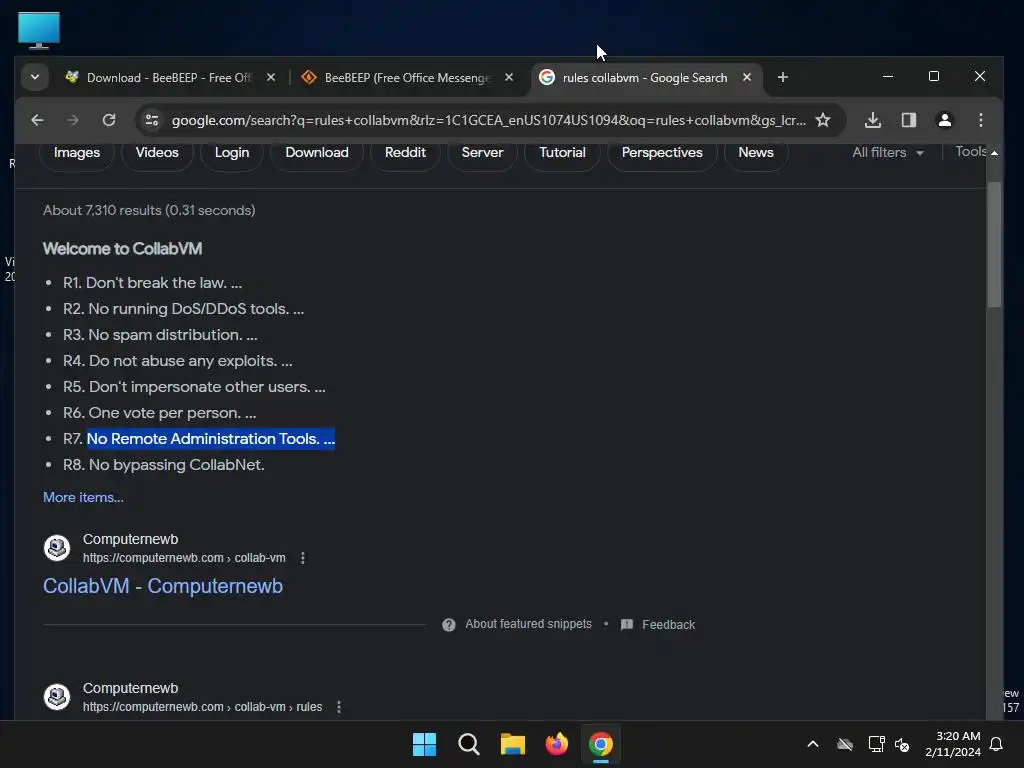Open Windows taskbar Search

(x=468, y=744)
